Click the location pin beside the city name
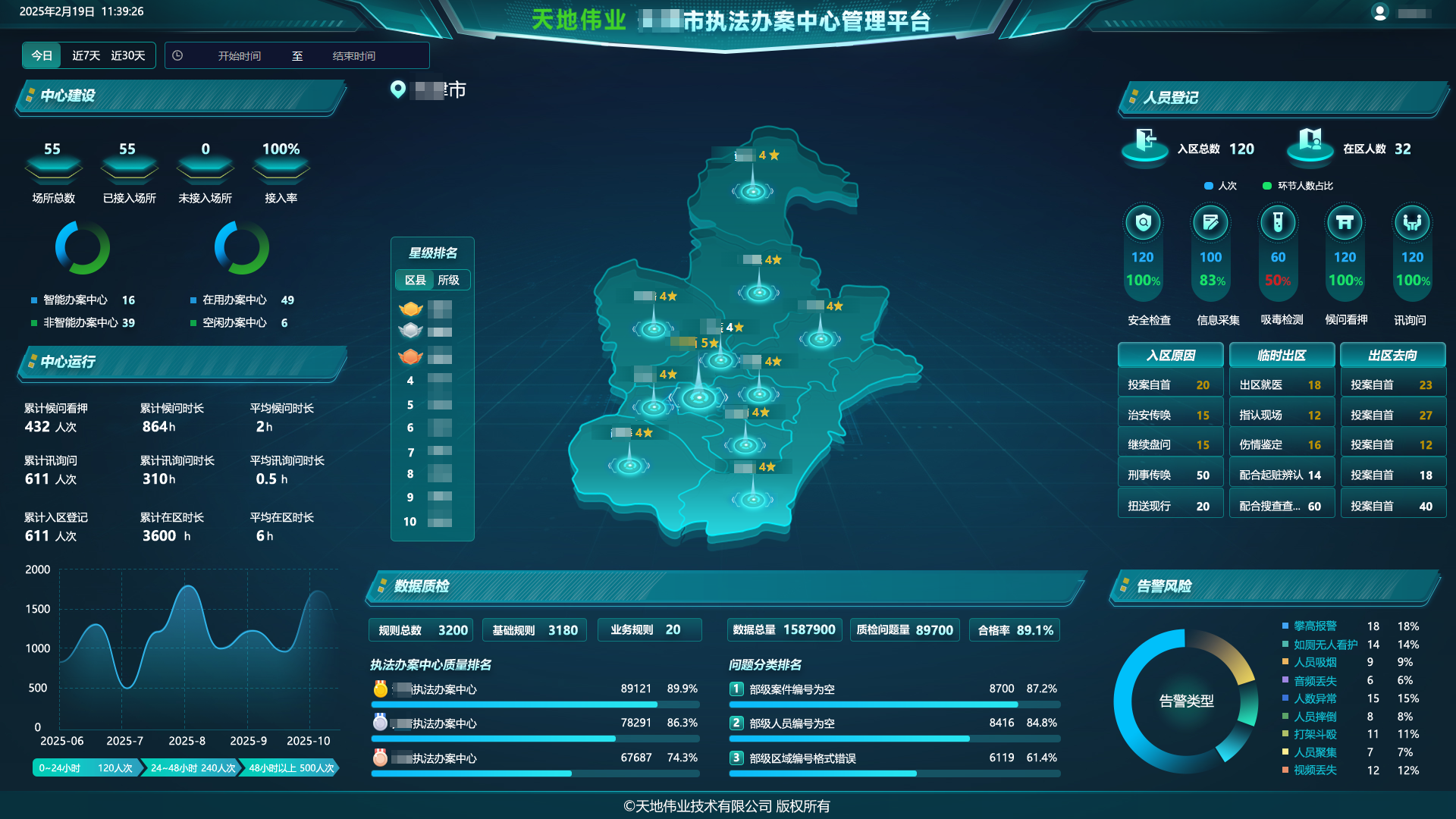 click(397, 89)
